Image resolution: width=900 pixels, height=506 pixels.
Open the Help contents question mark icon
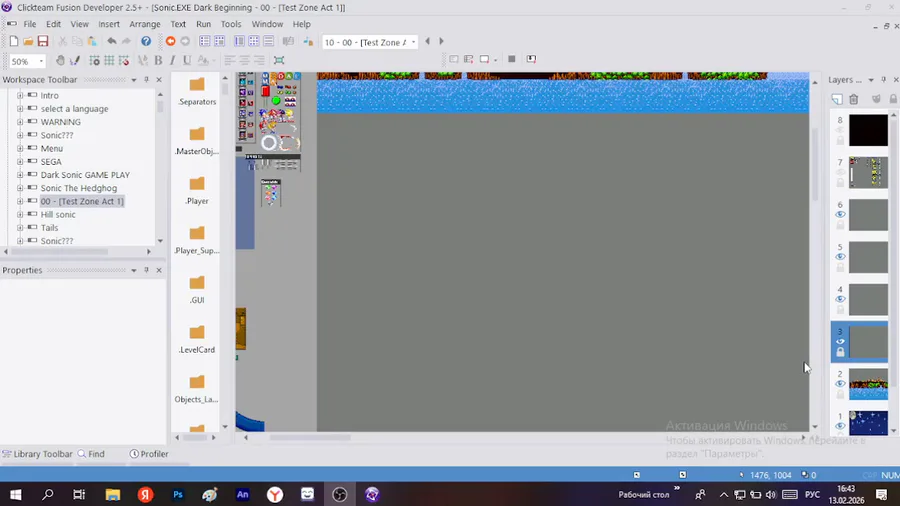tap(146, 41)
